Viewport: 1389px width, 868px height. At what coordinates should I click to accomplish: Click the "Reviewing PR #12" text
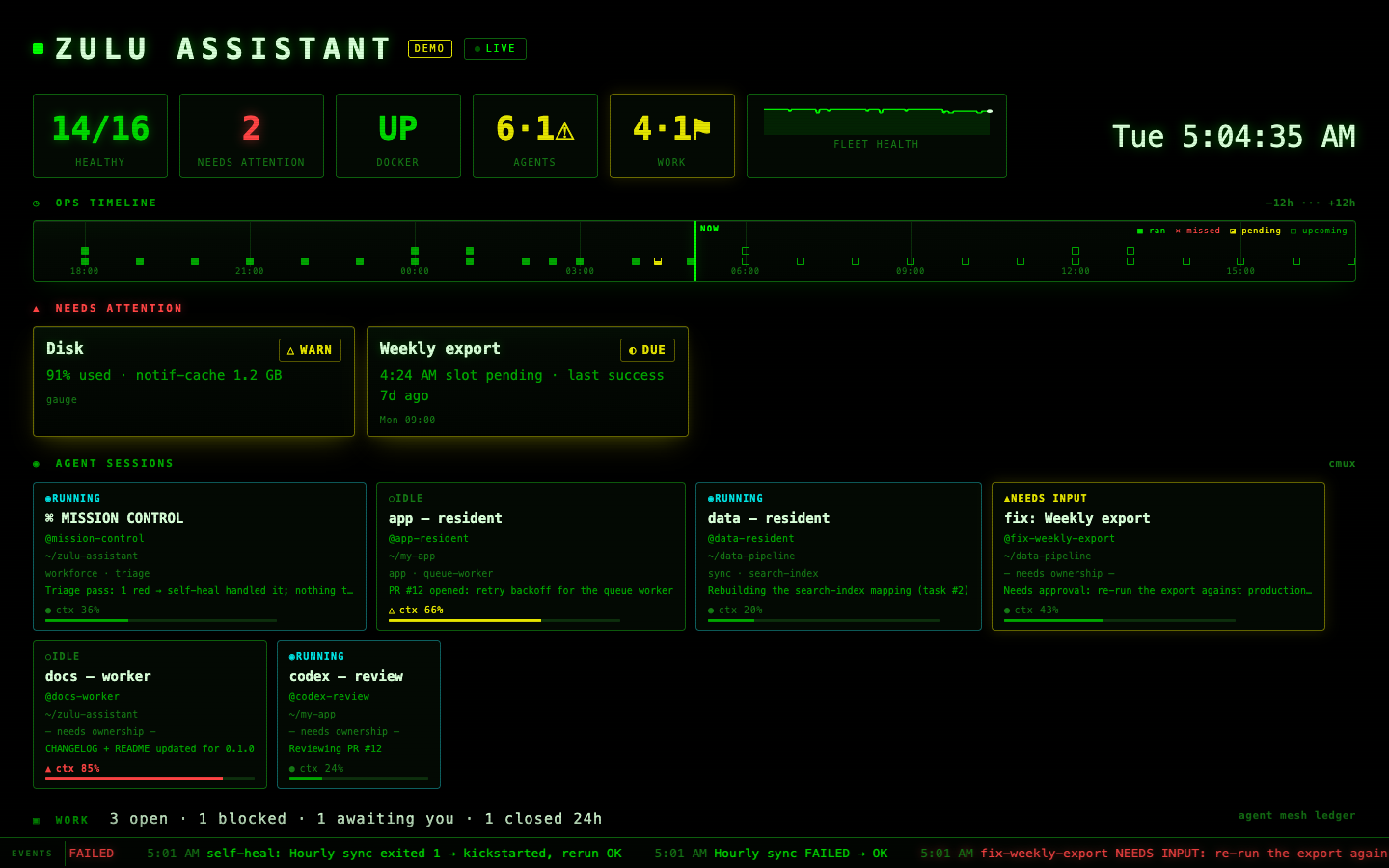tap(336, 749)
